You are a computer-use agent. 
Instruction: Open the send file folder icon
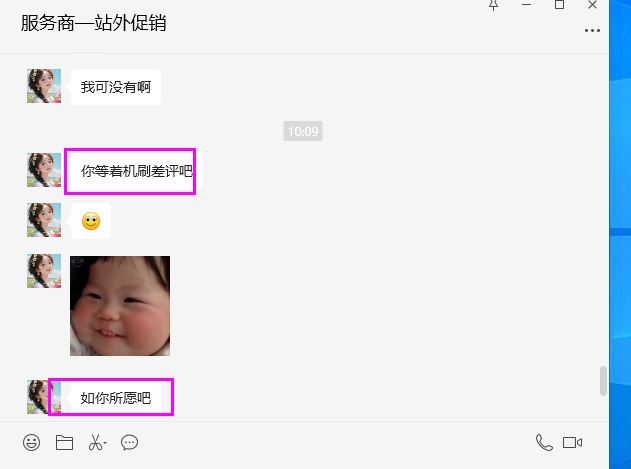pos(64,442)
